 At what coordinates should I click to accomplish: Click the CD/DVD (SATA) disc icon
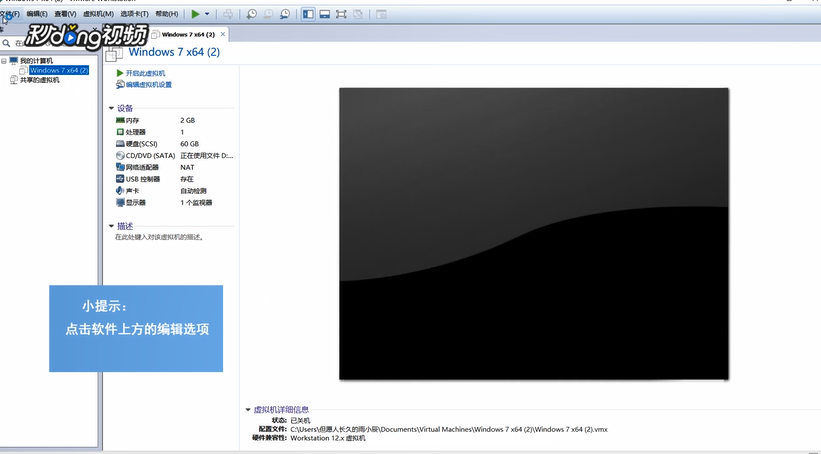click(120, 156)
